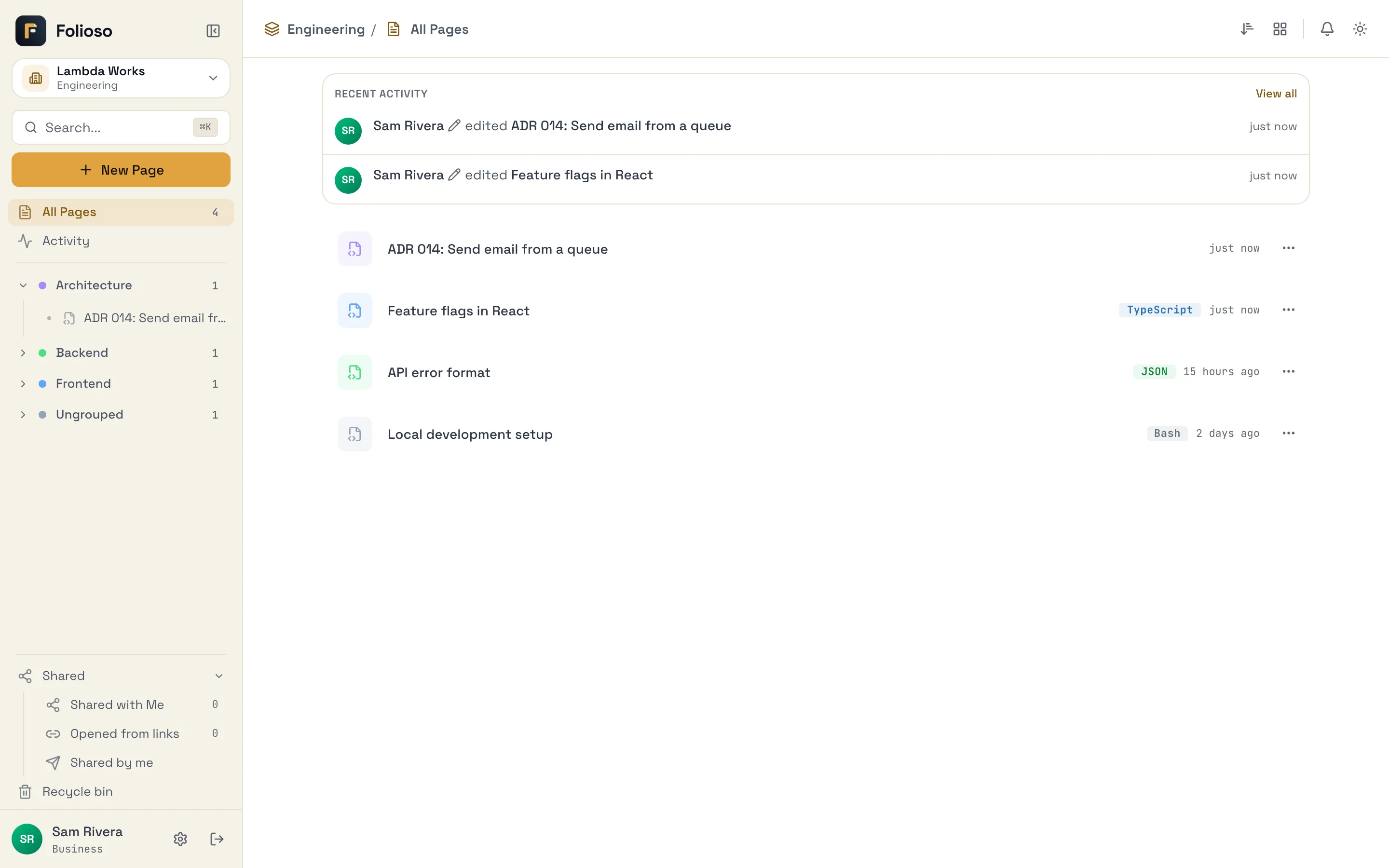Click Sam Rivera profile avatar at bottom
The width and height of the screenshot is (1389, 868).
tap(27, 839)
